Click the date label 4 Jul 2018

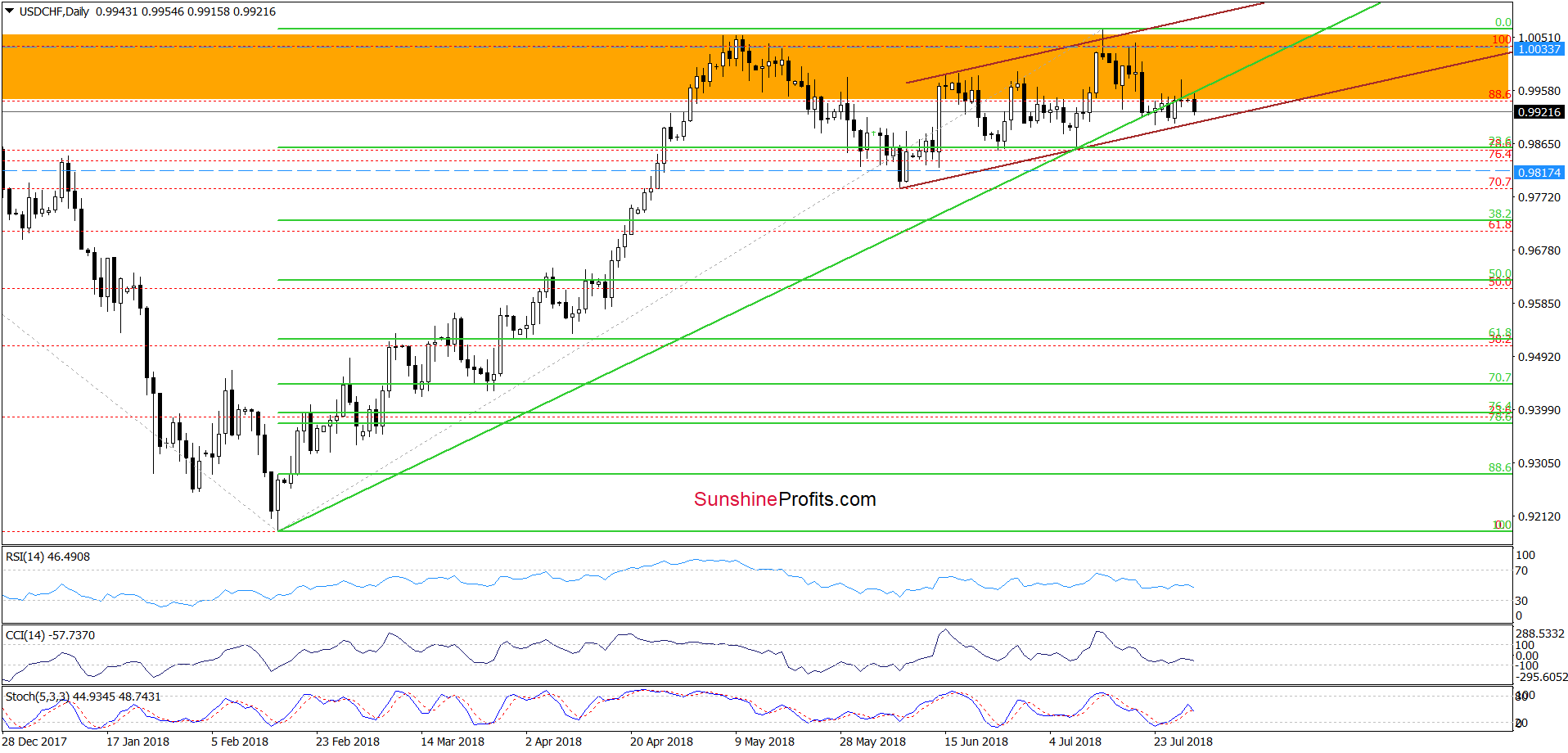point(1075,742)
